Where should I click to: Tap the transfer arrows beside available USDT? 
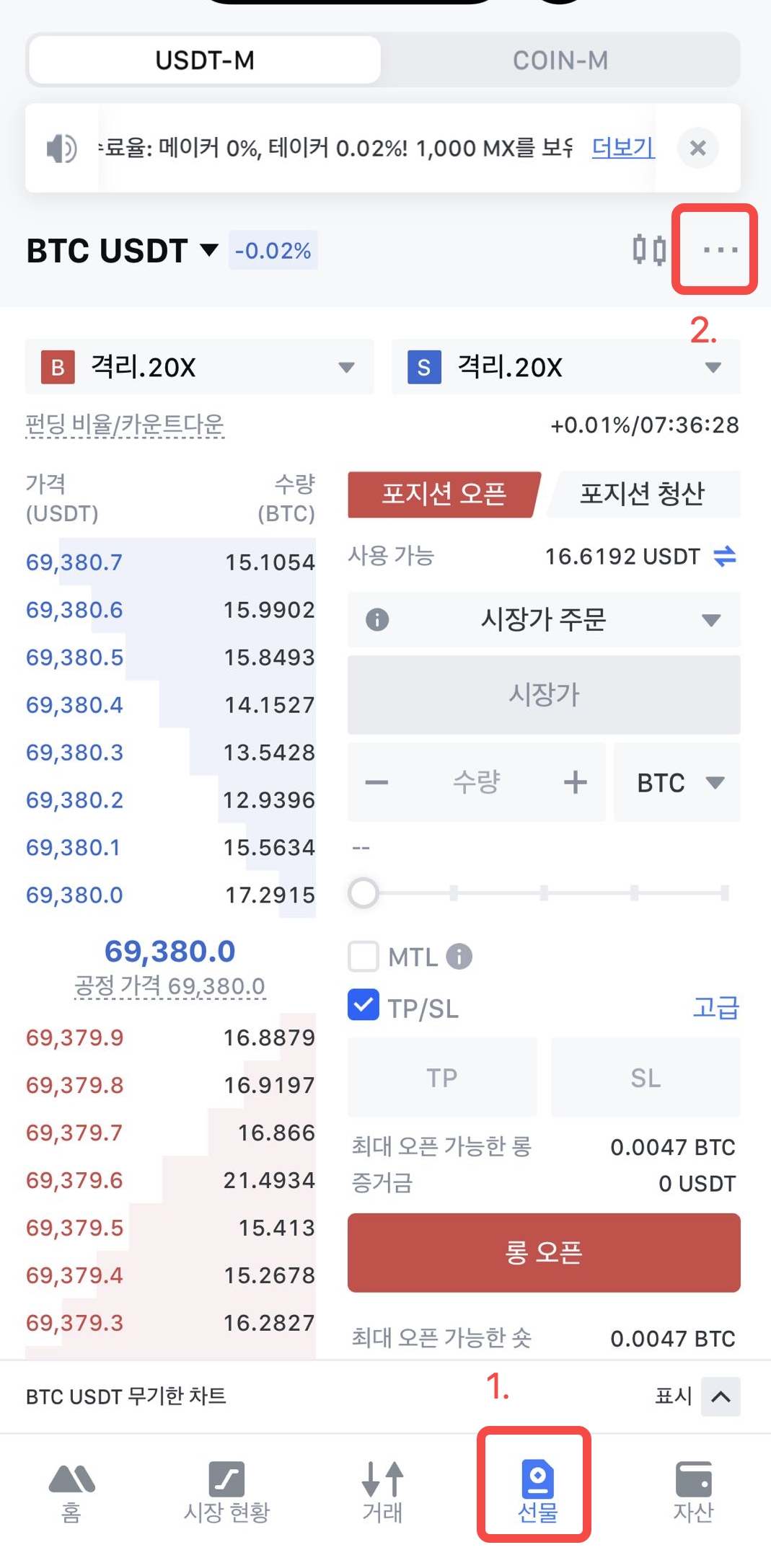[x=724, y=556]
